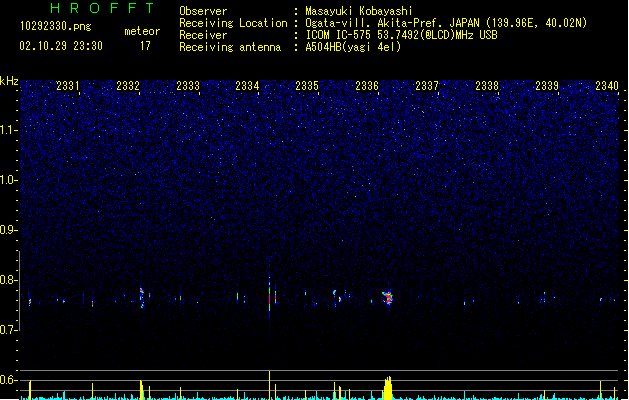
Task: Click the tallest yellow intensity spike after 2334
Action: tap(270, 385)
